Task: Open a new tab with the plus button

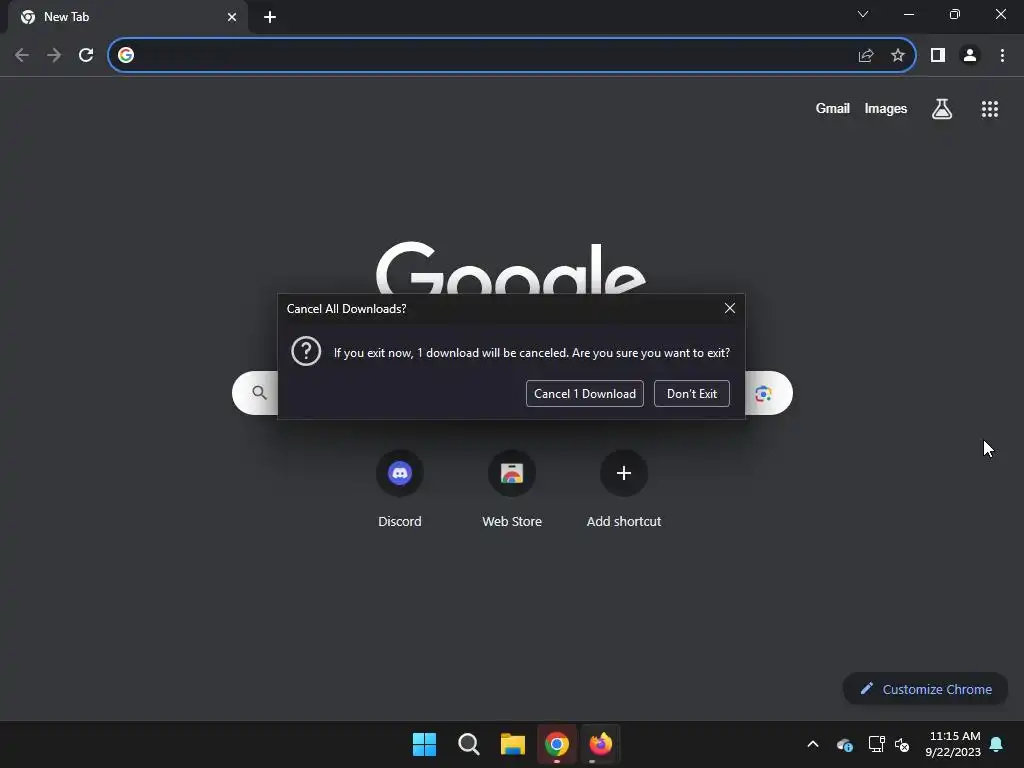Action: tap(270, 17)
